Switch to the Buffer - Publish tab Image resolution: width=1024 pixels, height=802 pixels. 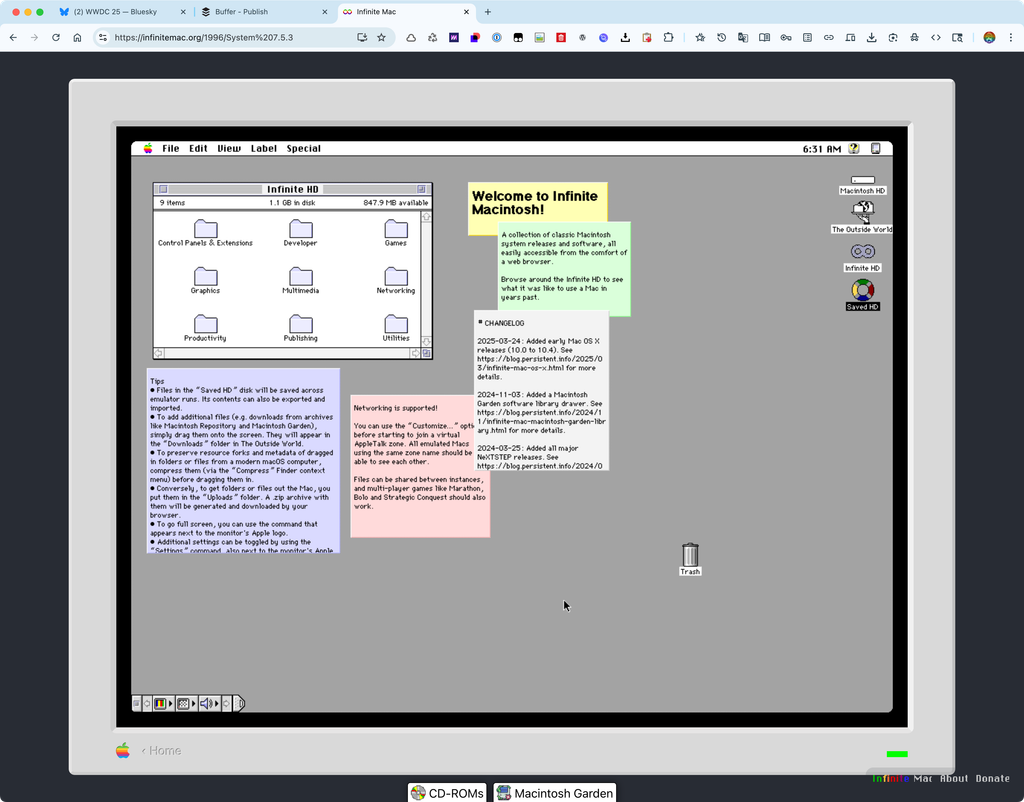pyautogui.click(x=264, y=12)
